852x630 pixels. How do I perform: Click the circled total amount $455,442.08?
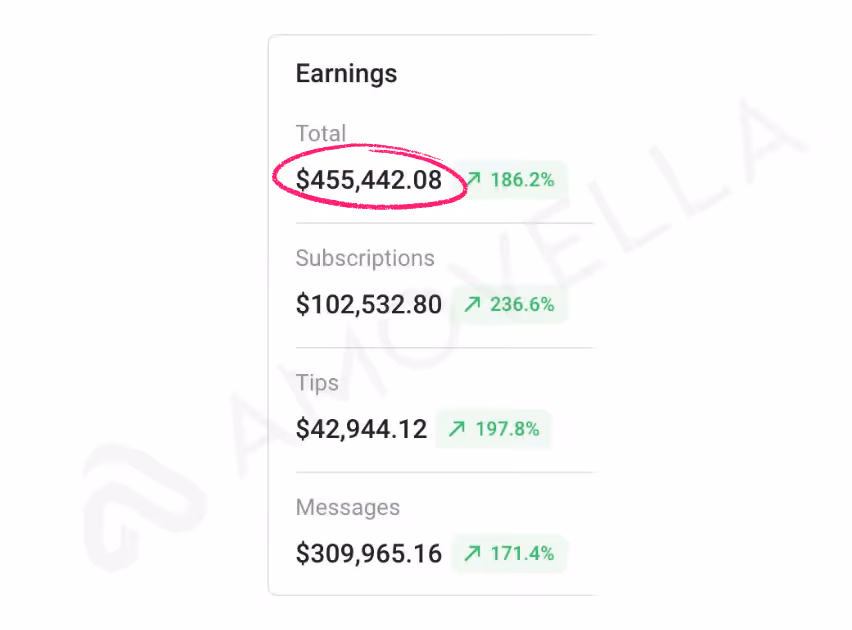pos(369,181)
